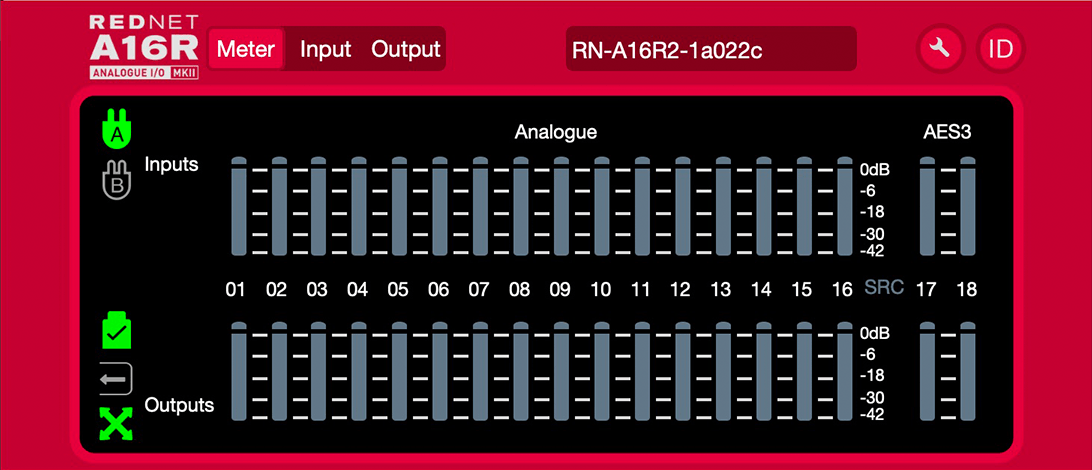Image resolution: width=1092 pixels, height=470 pixels.
Task: Switch to the Input tab
Action: 325,49
